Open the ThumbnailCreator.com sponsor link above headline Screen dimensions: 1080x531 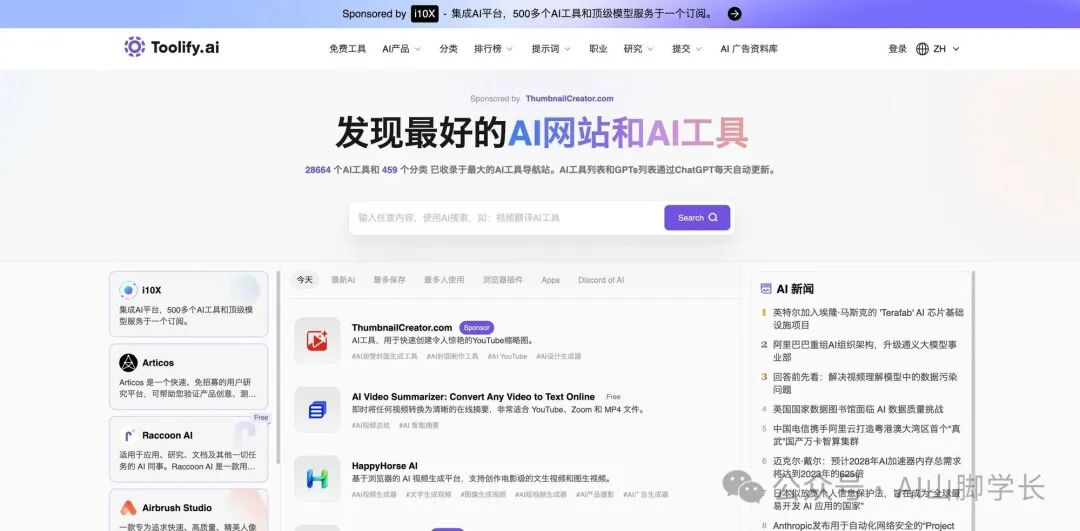click(x=569, y=98)
